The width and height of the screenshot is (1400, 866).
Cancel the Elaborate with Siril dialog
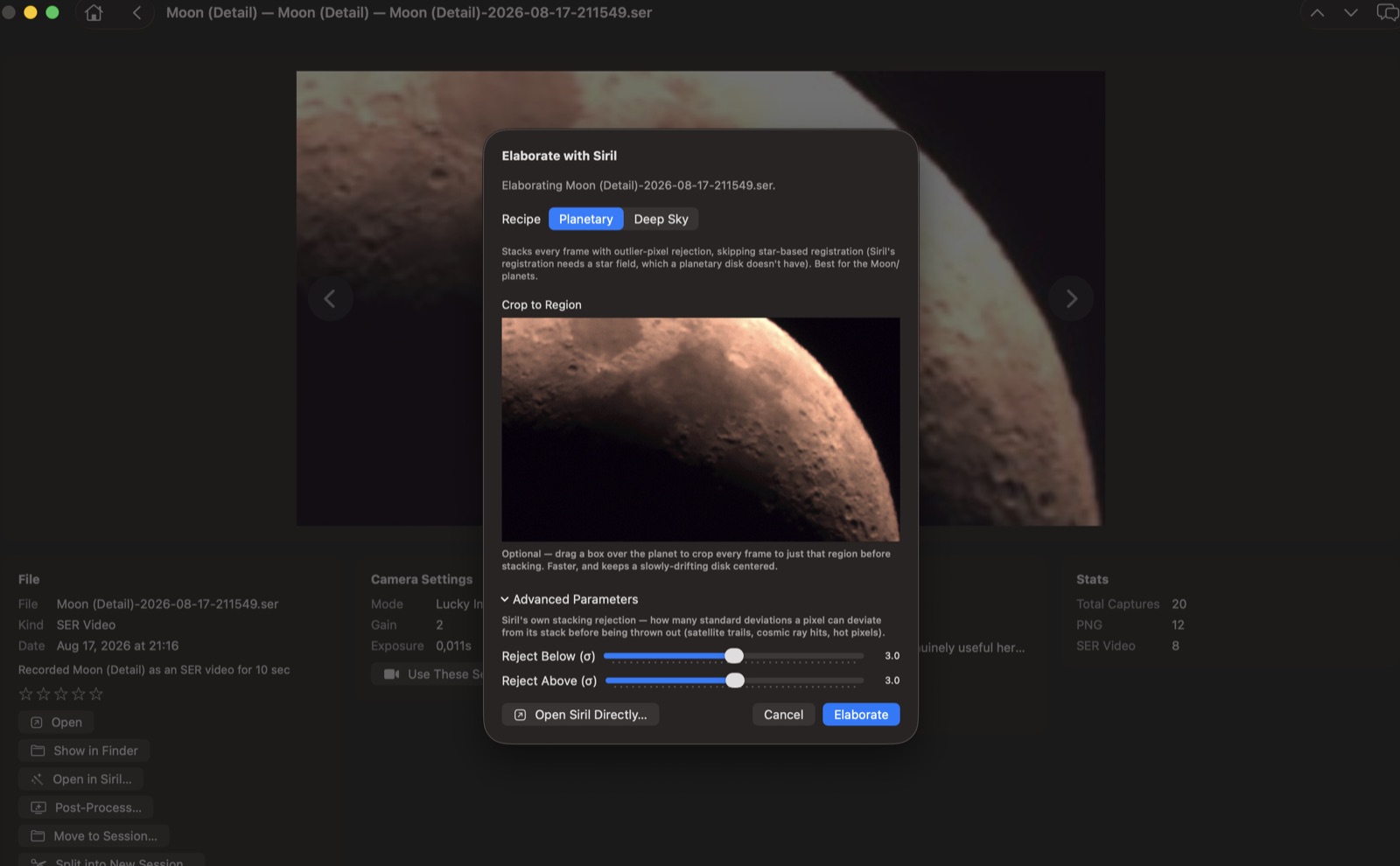tap(783, 715)
